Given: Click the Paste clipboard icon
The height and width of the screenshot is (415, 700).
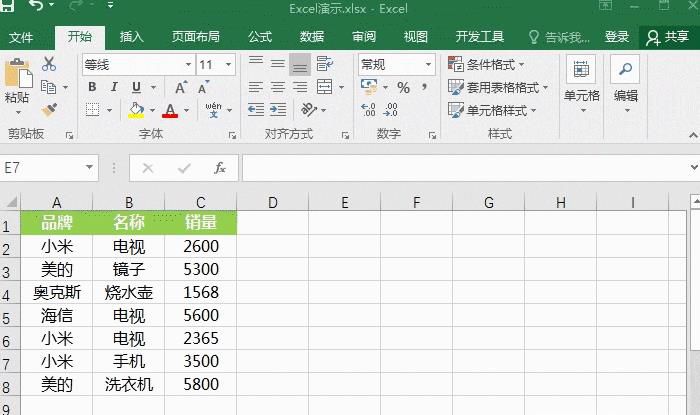Looking at the screenshot, I should 18,75.
